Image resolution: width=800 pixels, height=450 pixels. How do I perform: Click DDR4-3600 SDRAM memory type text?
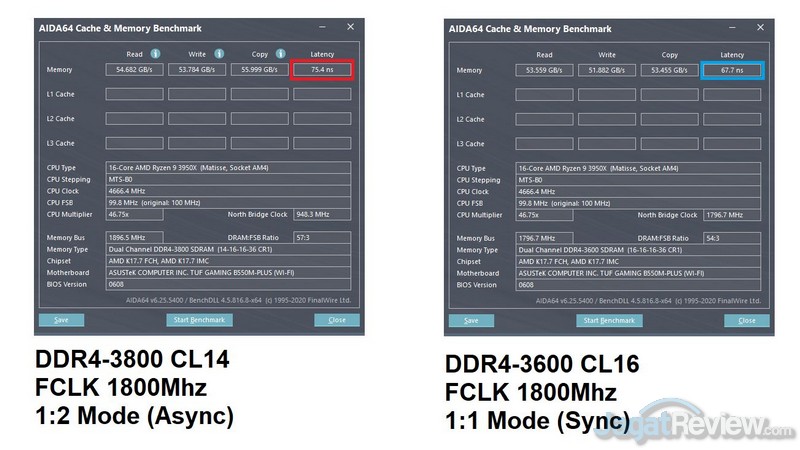pyautogui.click(x=601, y=250)
